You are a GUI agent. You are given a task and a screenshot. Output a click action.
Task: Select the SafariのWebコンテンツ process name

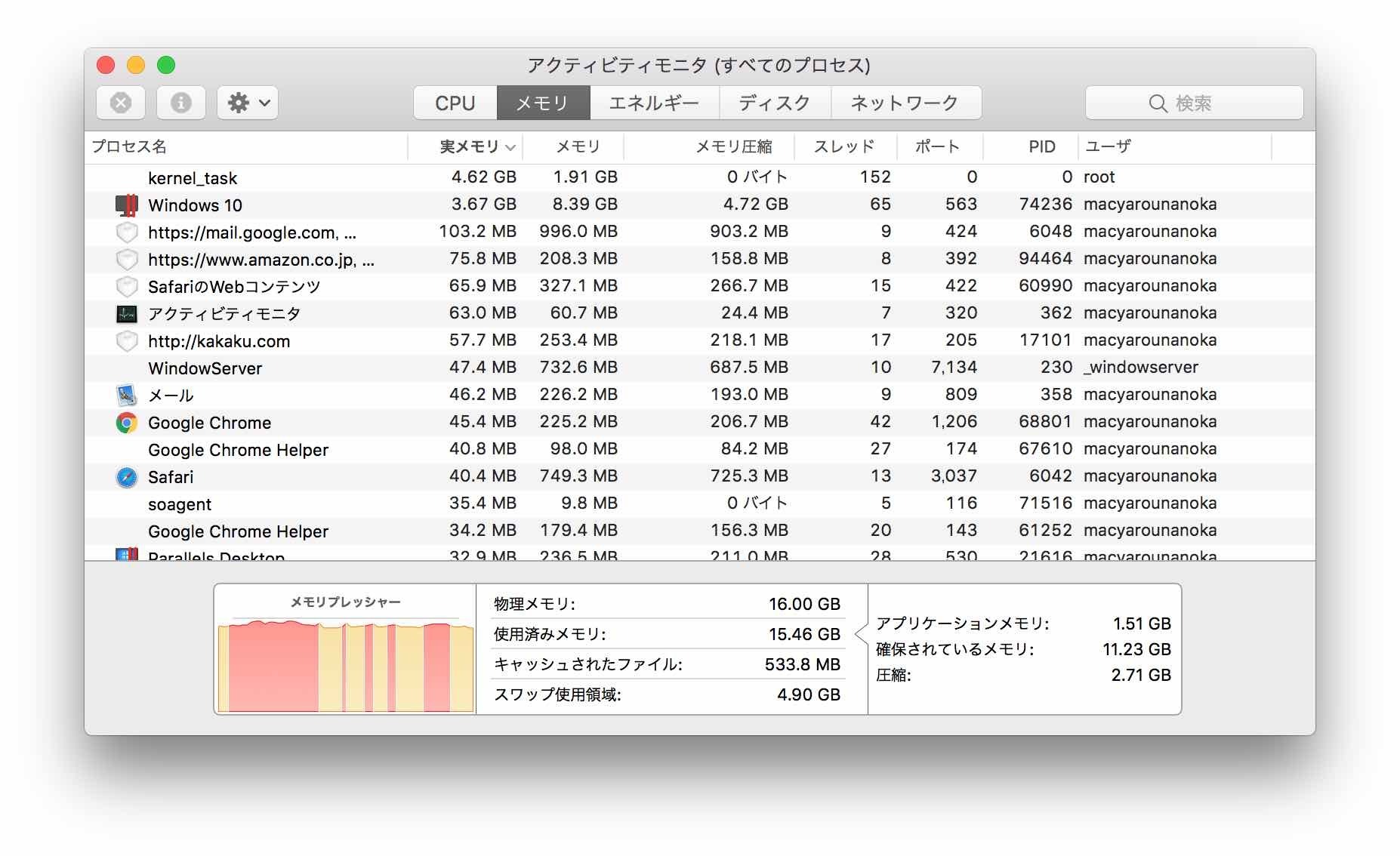click(234, 287)
